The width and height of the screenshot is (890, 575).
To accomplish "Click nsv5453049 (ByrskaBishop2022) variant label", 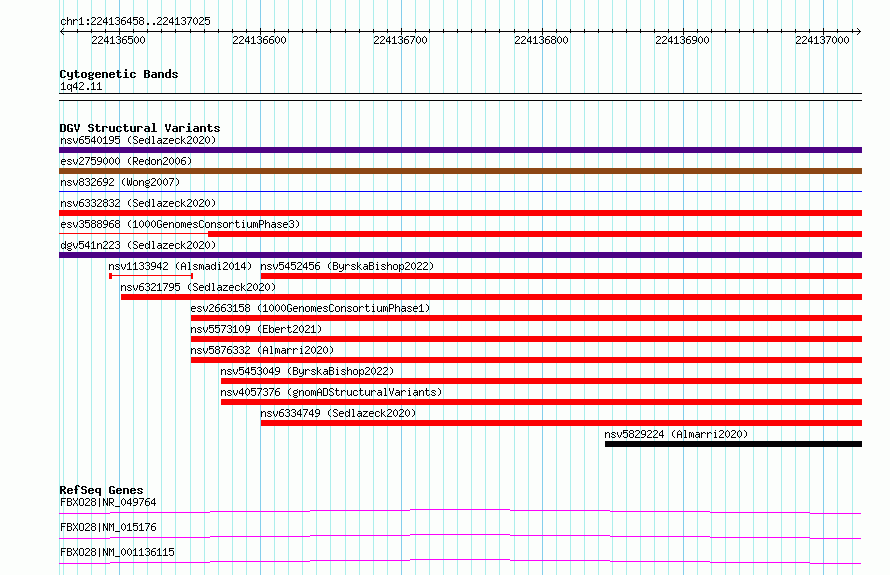I will click(x=307, y=371).
